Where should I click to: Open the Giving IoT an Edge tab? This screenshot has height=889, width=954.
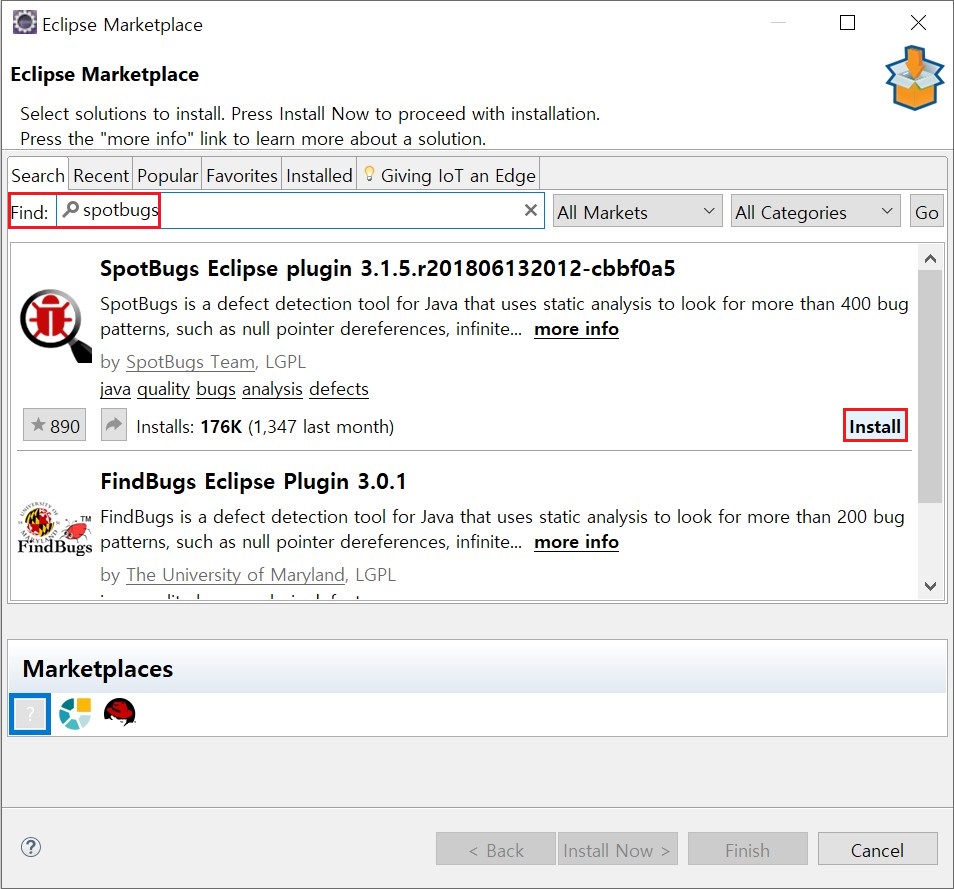pos(449,175)
